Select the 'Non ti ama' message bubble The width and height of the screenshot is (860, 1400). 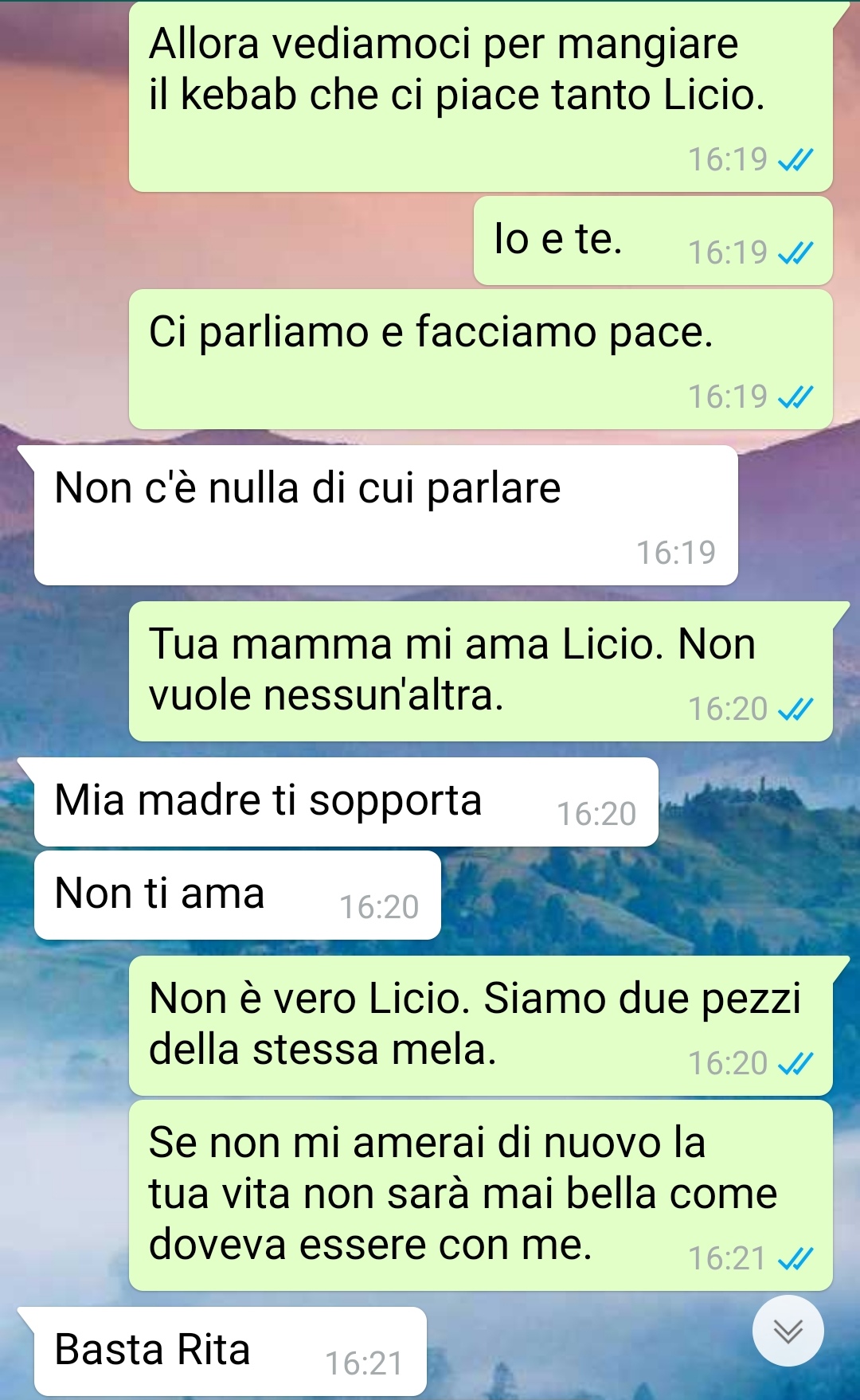tap(237, 895)
